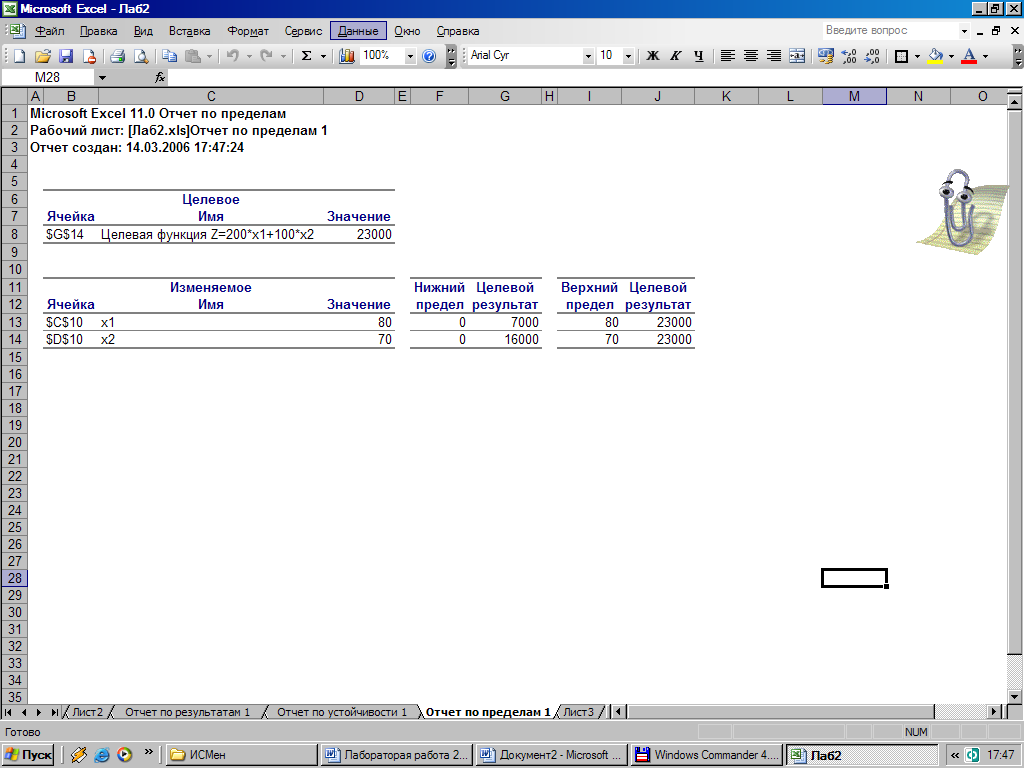The image size is (1024, 768).
Task: Apply red font color letter A
Action: [969, 56]
